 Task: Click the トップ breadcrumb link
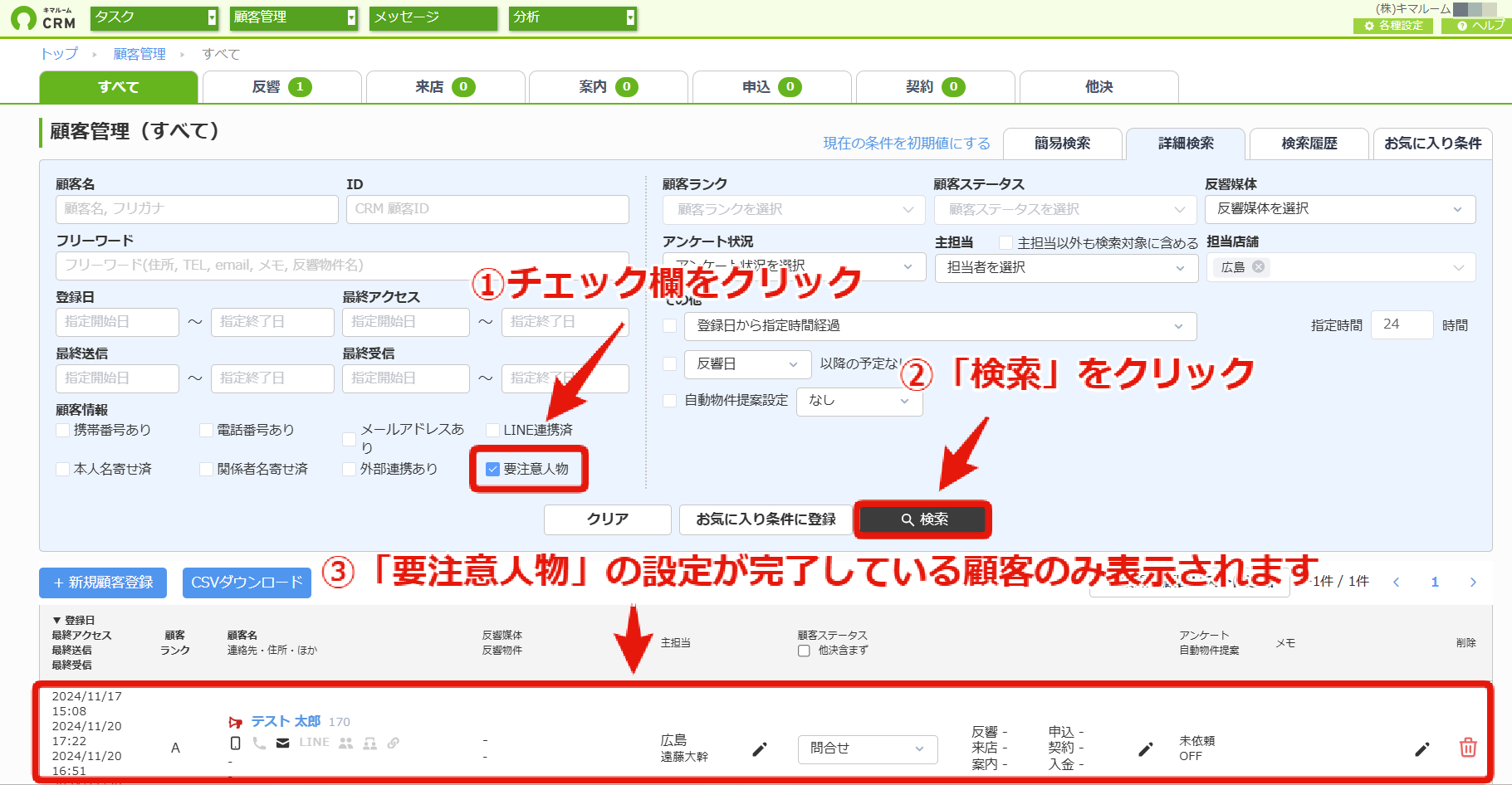coord(59,54)
